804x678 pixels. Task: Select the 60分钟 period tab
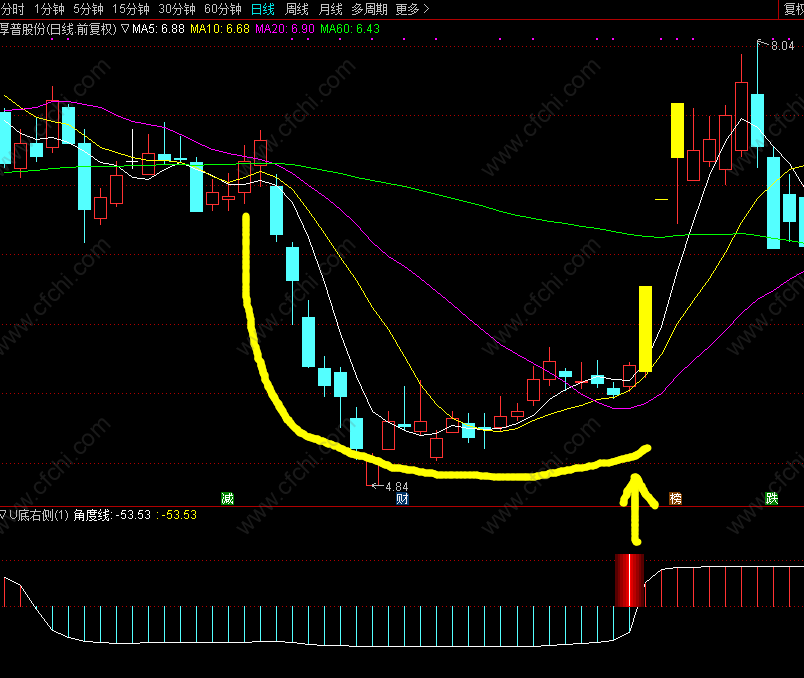223,9
